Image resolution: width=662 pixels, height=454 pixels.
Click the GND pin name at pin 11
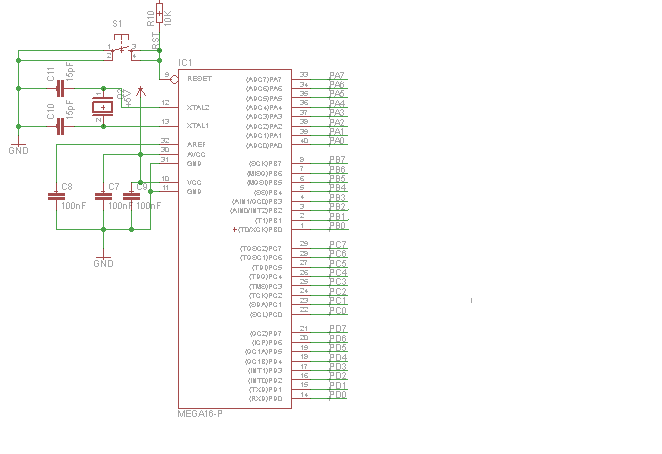coord(194,192)
